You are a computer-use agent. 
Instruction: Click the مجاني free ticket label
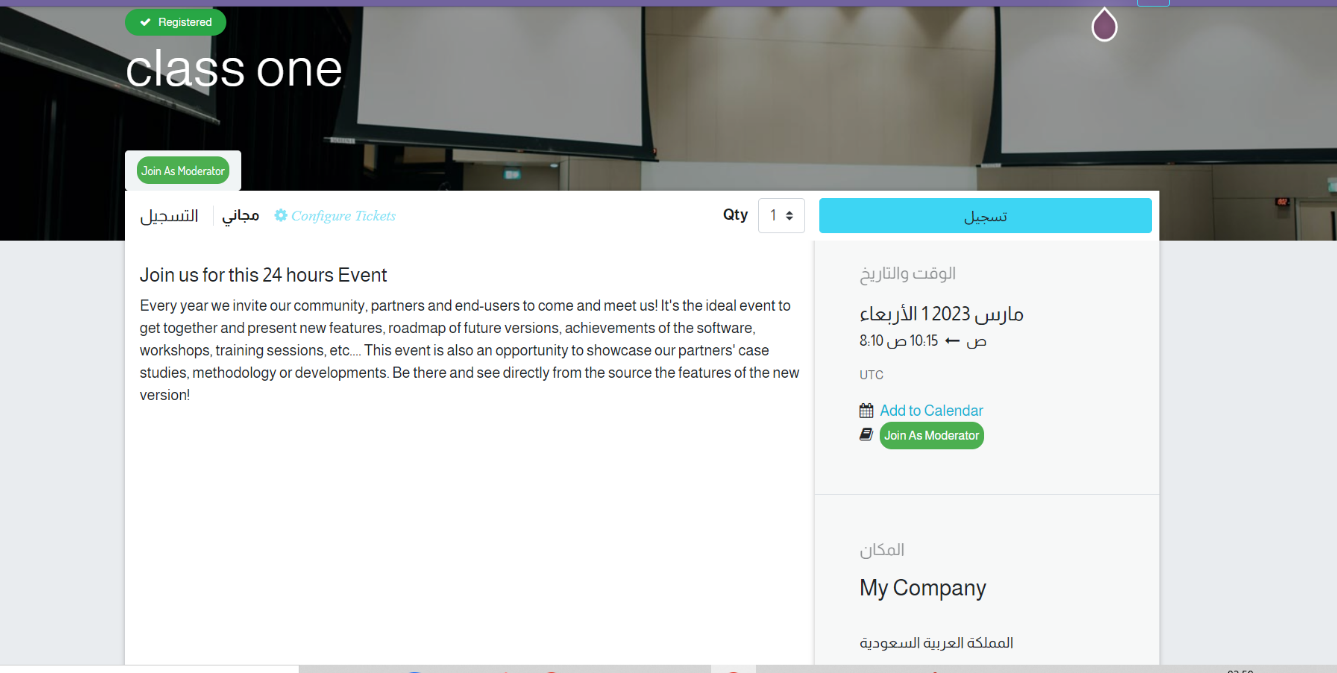click(240, 216)
